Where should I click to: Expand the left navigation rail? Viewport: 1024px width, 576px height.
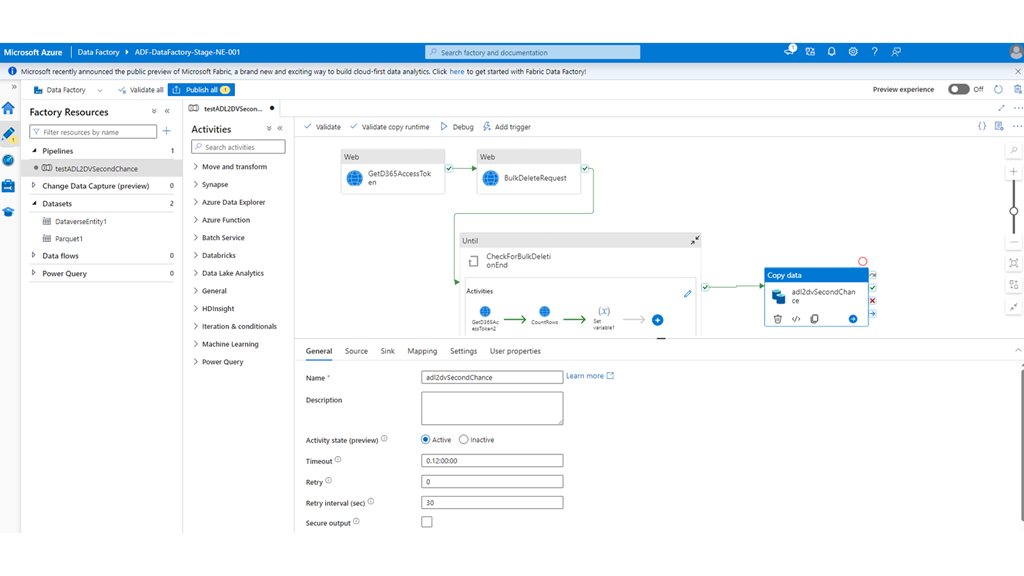[x=14, y=87]
